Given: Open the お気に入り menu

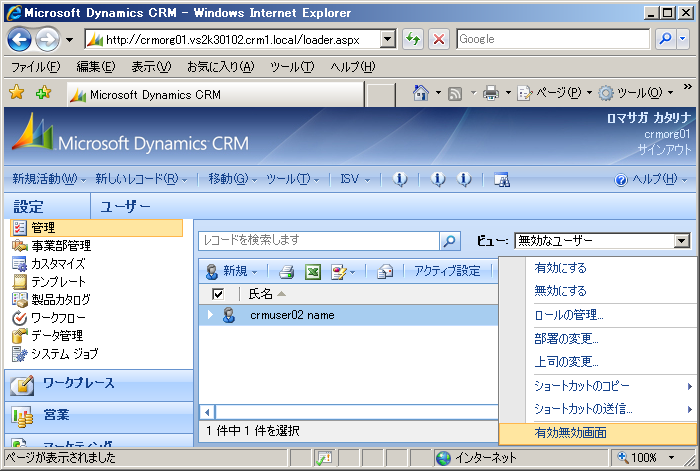Looking at the screenshot, I should (x=221, y=67).
